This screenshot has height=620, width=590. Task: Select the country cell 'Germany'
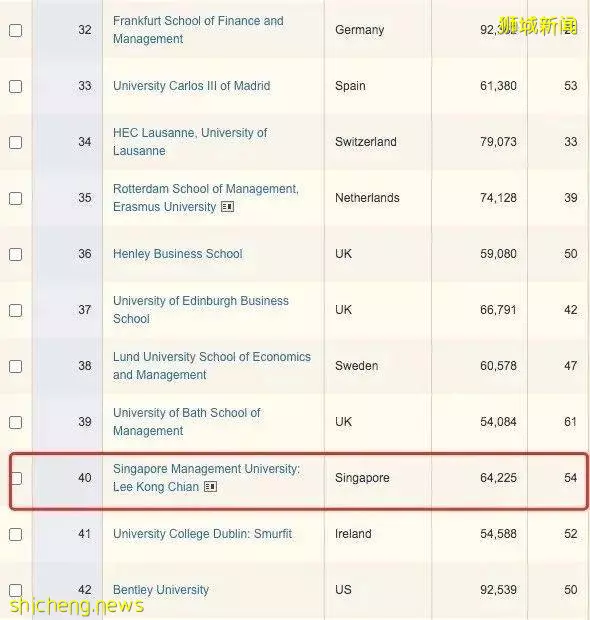click(359, 30)
